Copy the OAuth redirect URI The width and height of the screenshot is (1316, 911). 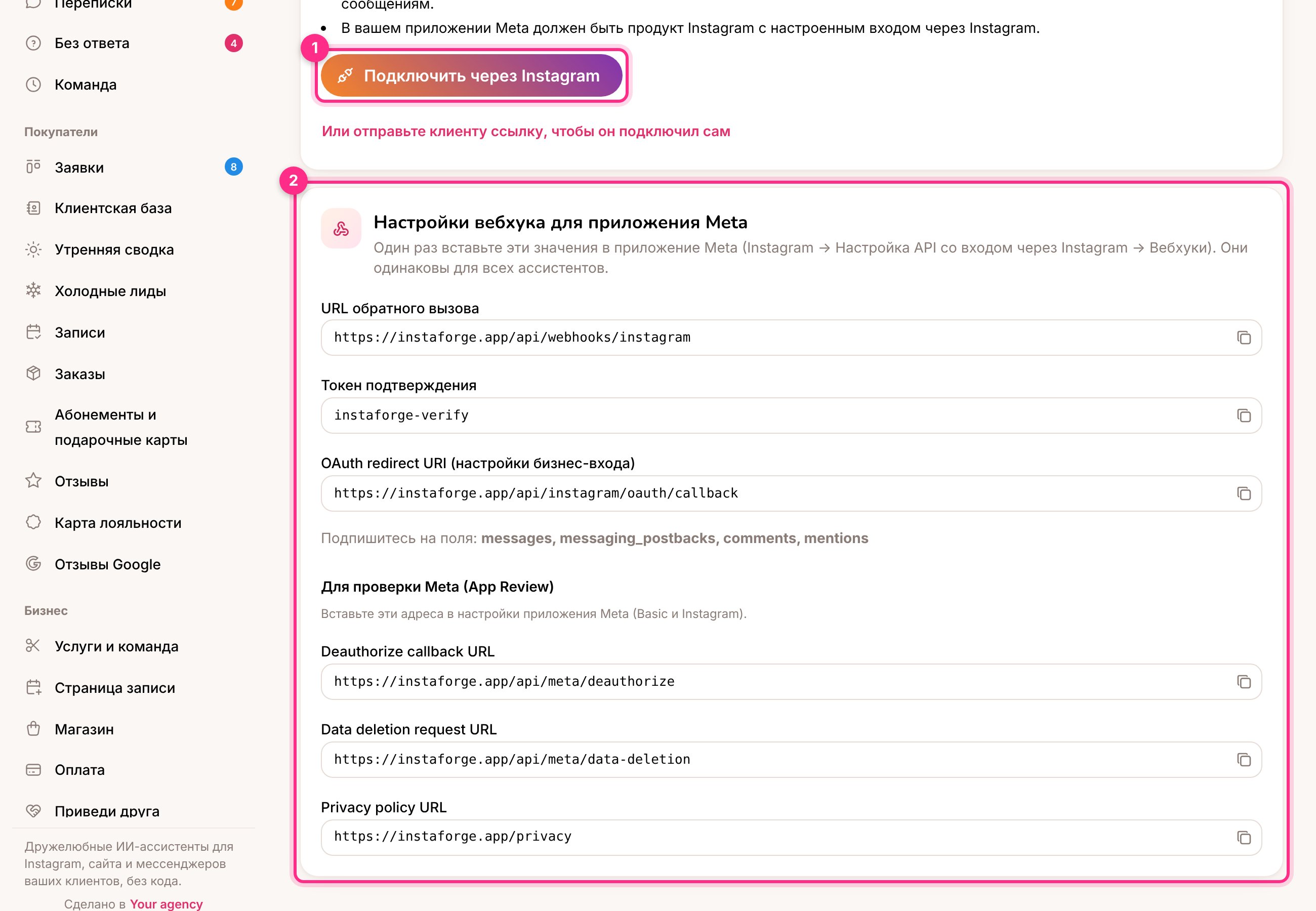[1244, 493]
